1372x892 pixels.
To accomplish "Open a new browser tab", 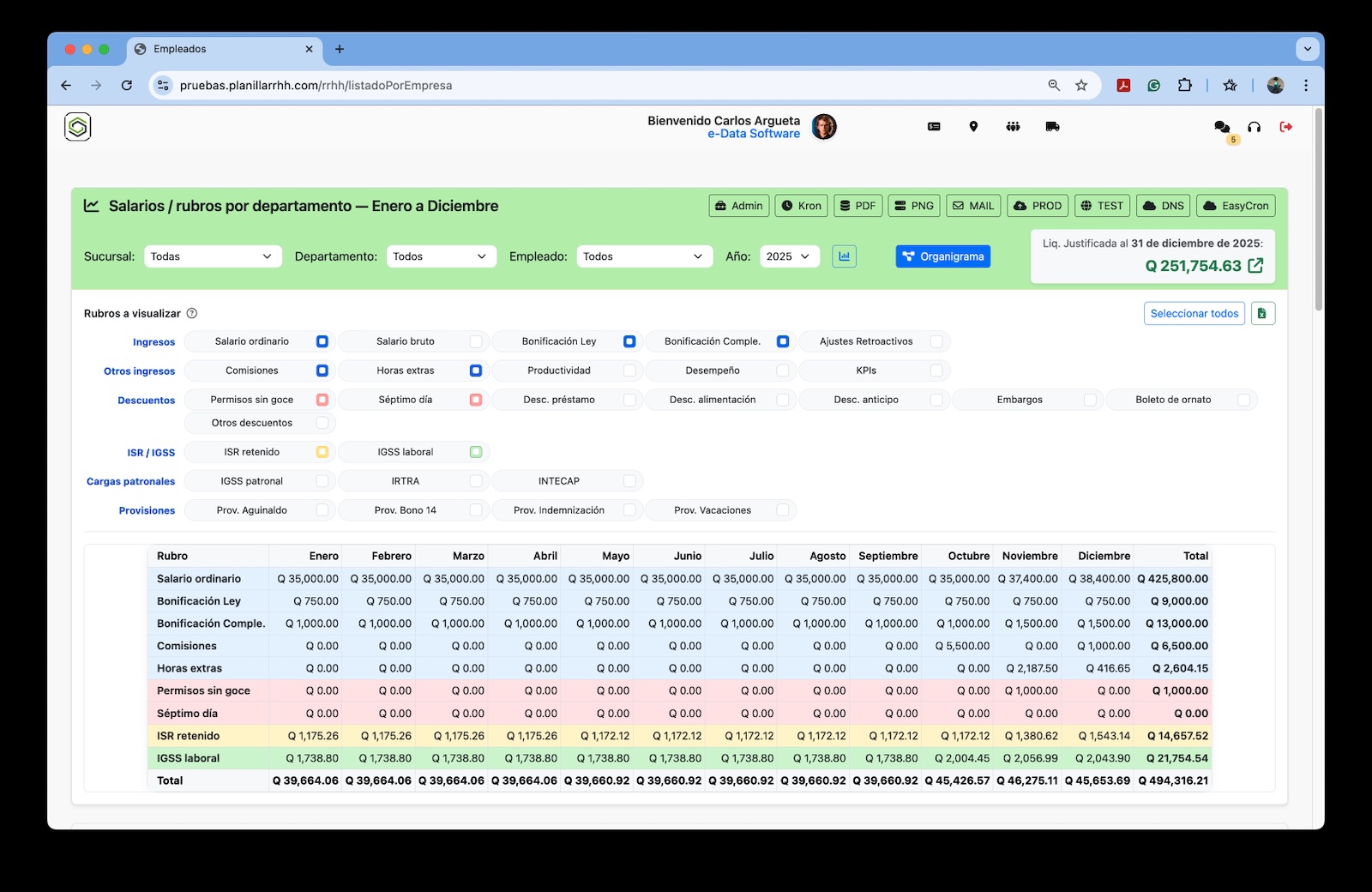I will tap(340, 49).
